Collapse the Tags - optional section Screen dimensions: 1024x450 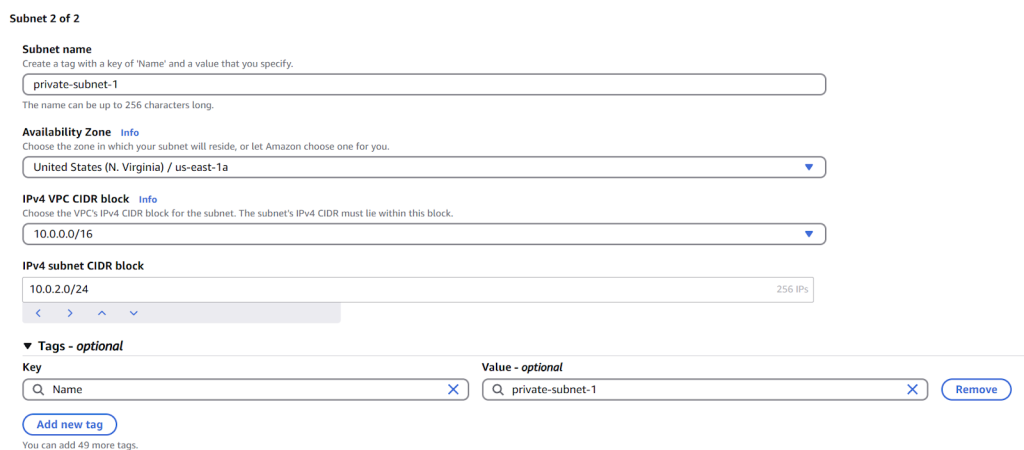coord(73,346)
